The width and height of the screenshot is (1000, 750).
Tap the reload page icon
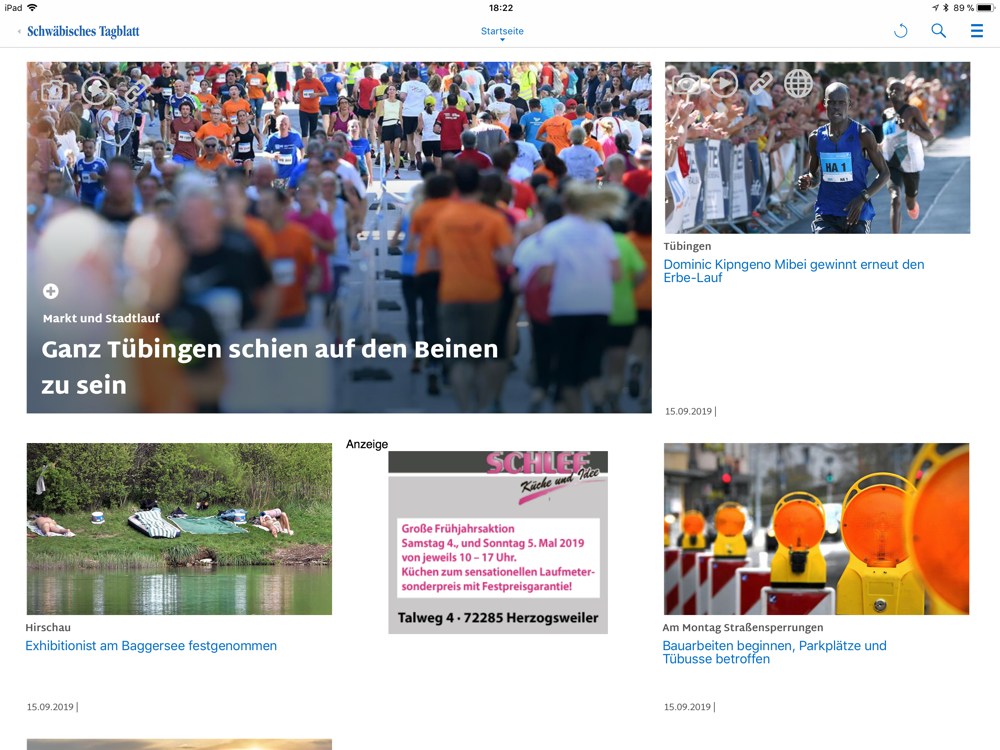pyautogui.click(x=901, y=31)
